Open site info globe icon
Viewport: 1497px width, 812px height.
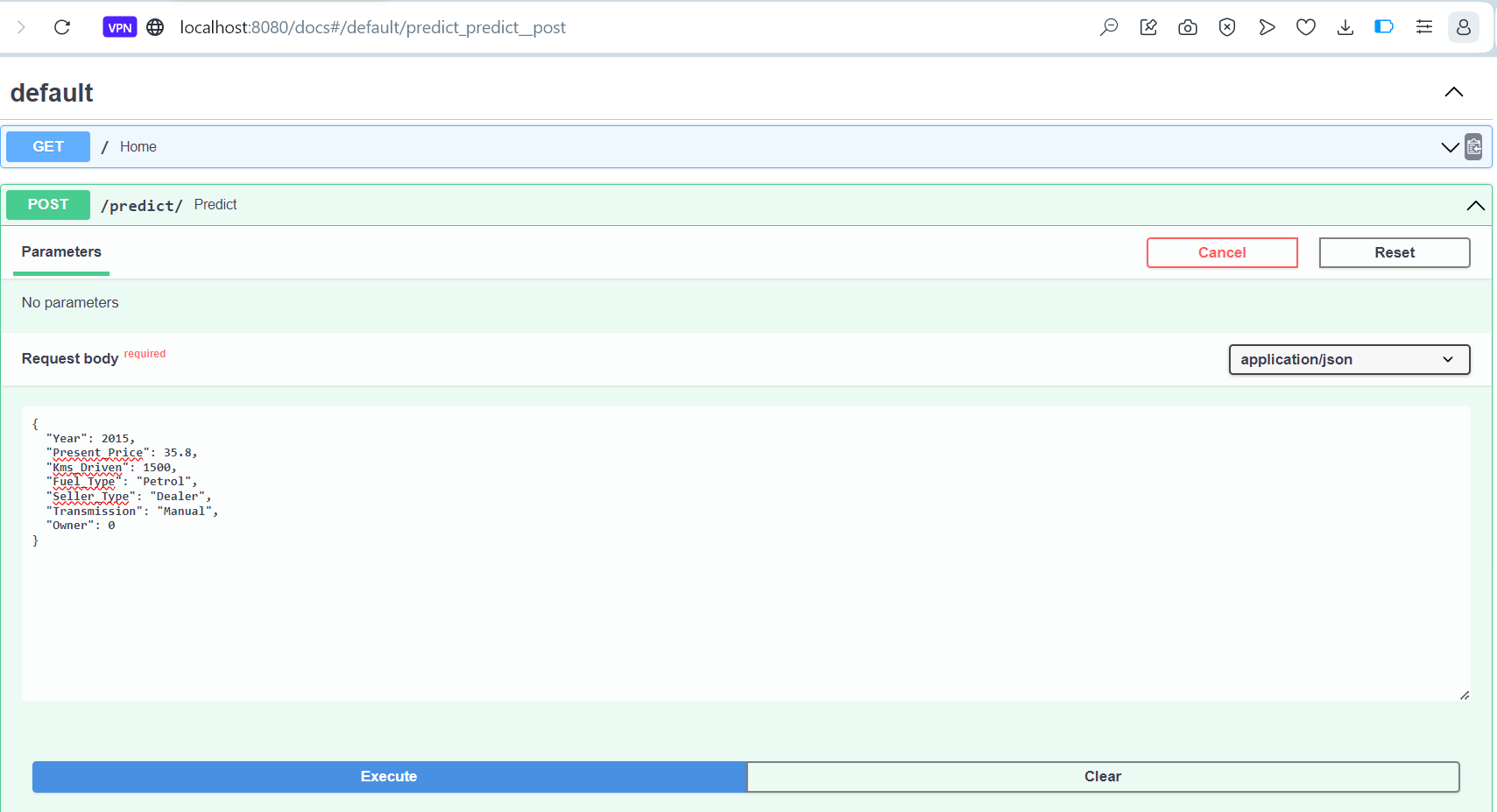[x=155, y=27]
